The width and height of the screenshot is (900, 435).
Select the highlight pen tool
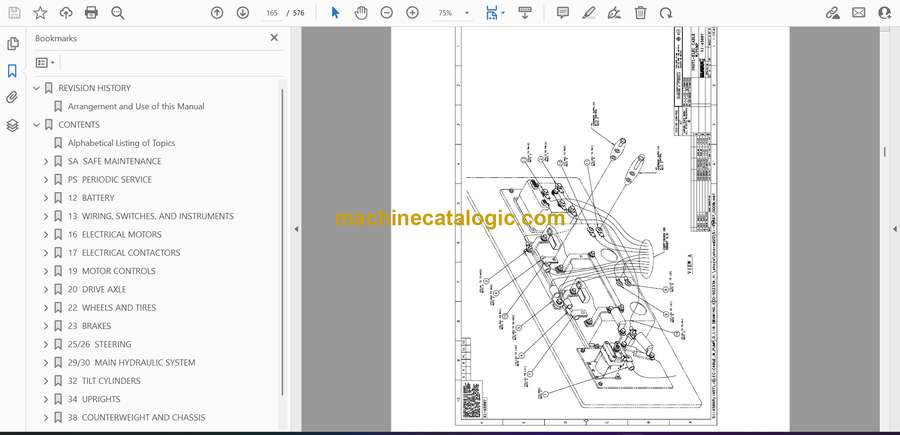click(x=589, y=13)
